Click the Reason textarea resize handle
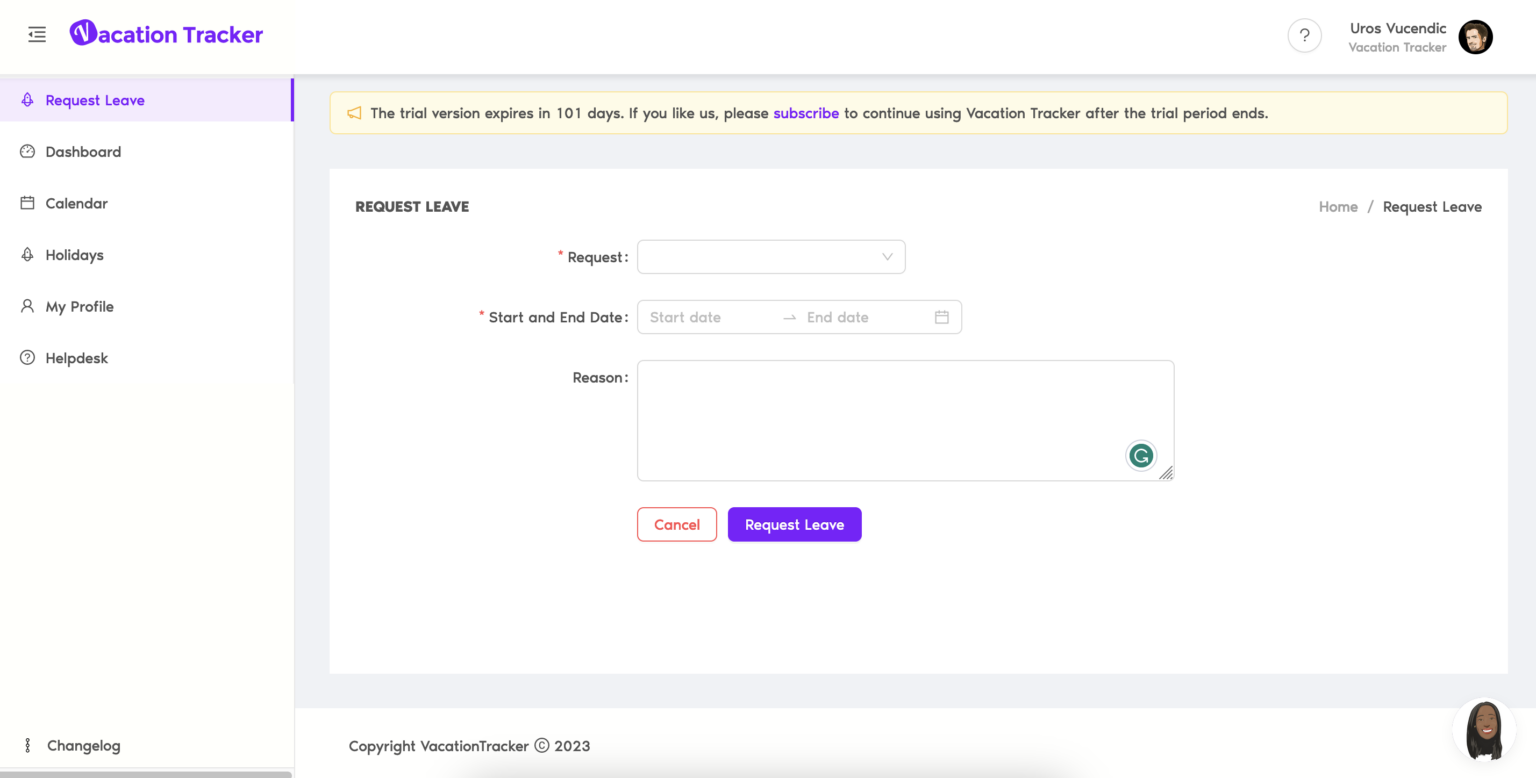This screenshot has height=778, width=1536. tap(1166, 473)
